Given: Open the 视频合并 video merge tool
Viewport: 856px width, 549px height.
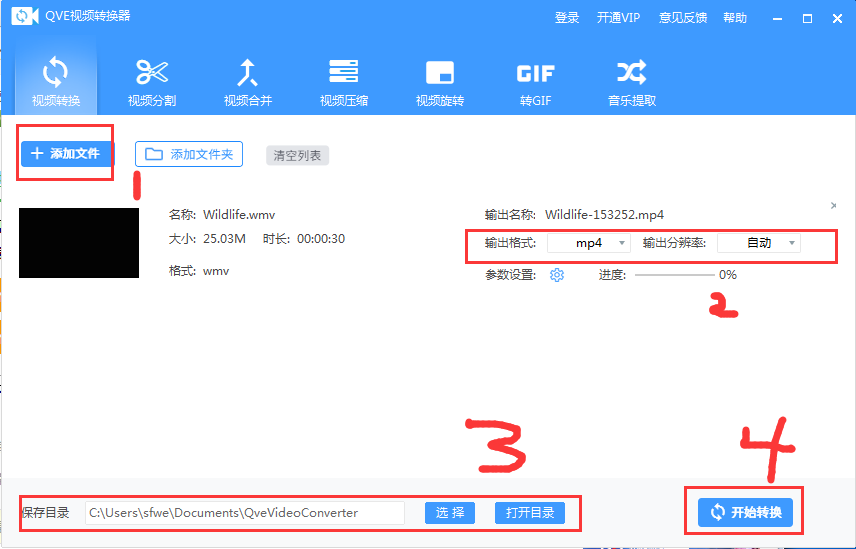Looking at the screenshot, I should pos(248,81).
